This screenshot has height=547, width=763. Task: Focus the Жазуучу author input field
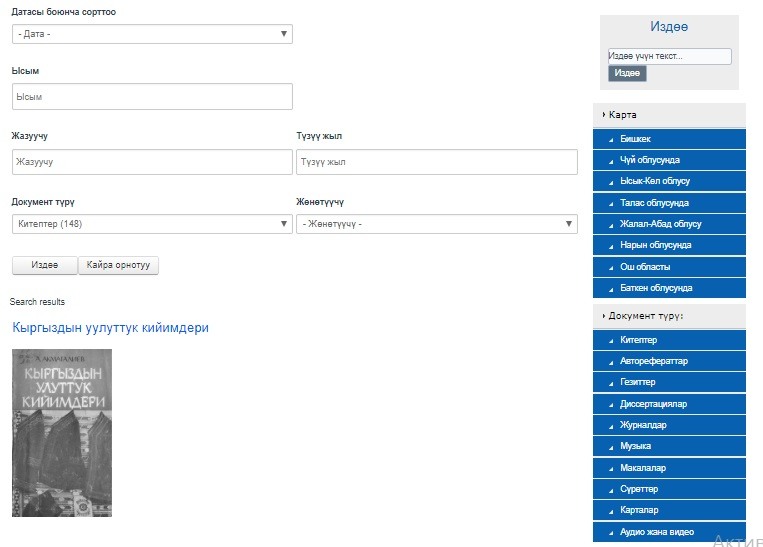tap(152, 162)
